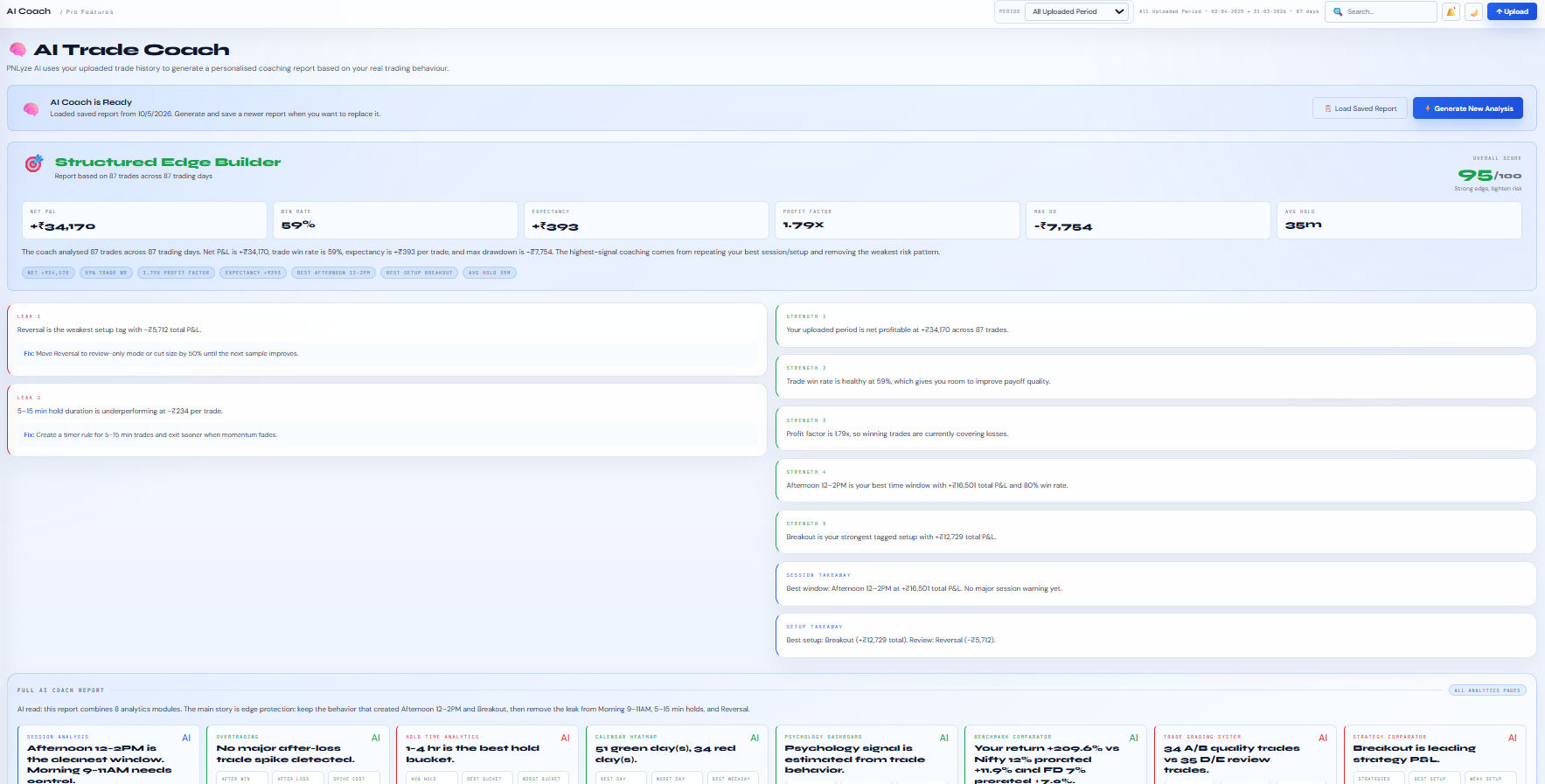
Task: Toggle the moon theme icon
Action: tap(1473, 11)
